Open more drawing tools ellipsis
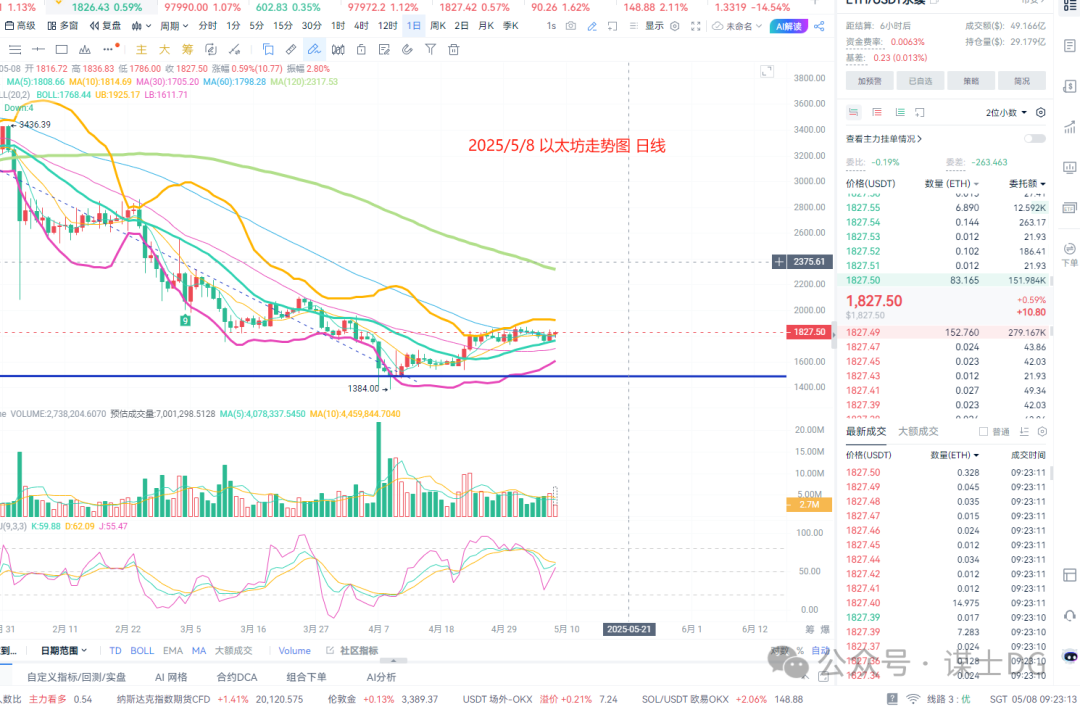 click(x=109, y=49)
